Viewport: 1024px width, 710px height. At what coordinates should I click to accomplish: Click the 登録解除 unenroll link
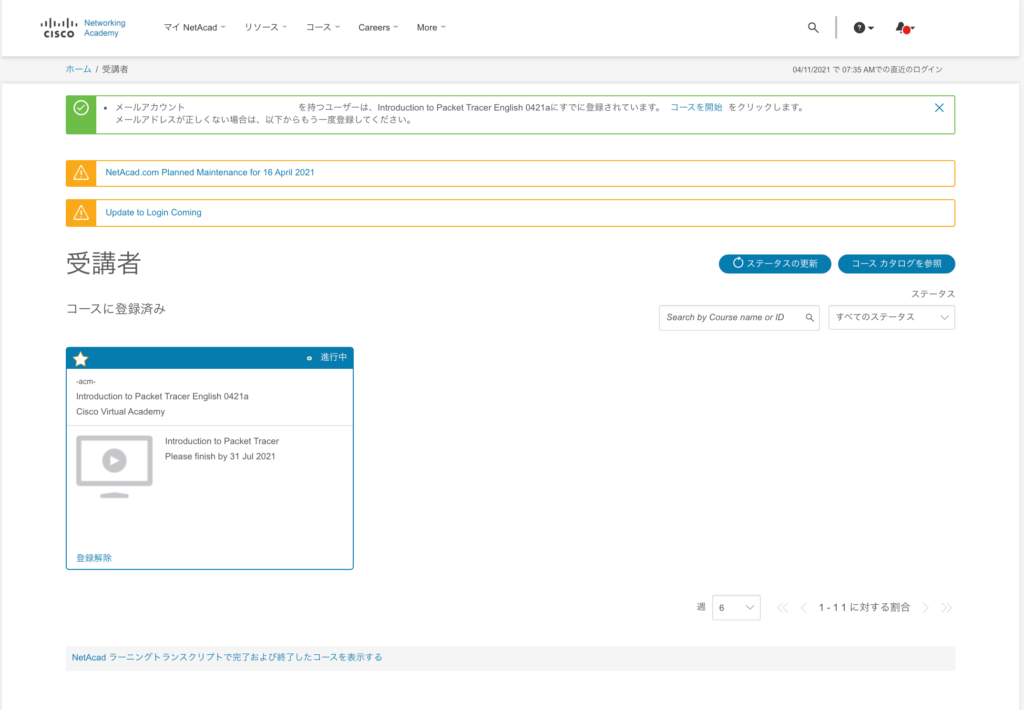pos(94,558)
